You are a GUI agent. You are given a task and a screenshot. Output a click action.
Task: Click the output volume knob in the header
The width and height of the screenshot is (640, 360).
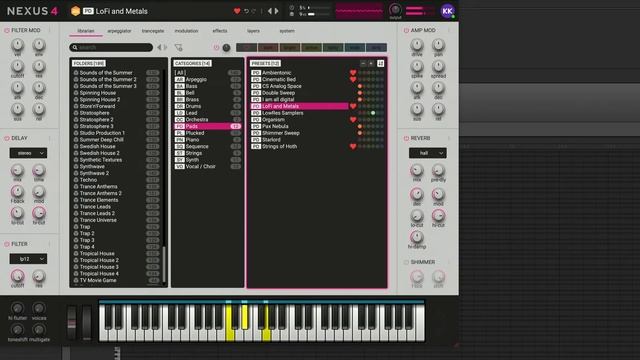(395, 9)
